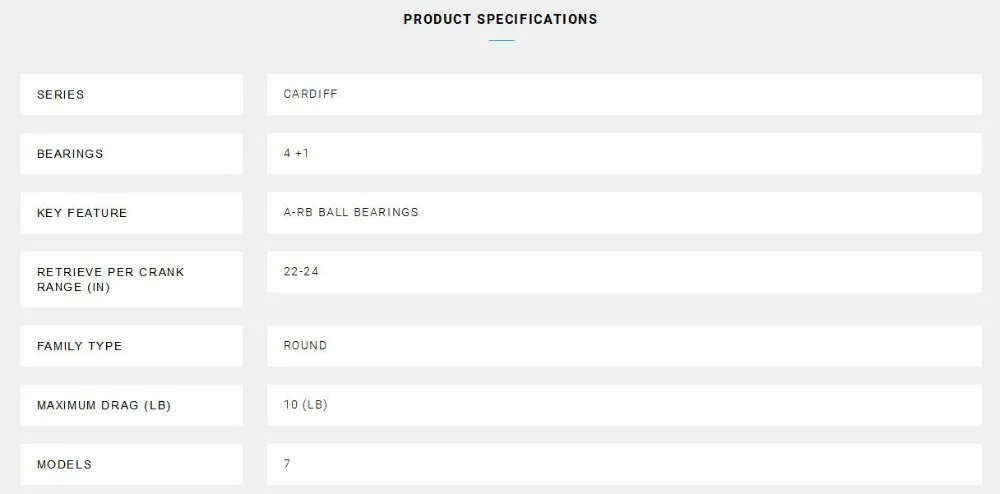Click the word BALL in key feature value
The height and width of the screenshot is (494, 1000).
[x=333, y=212]
